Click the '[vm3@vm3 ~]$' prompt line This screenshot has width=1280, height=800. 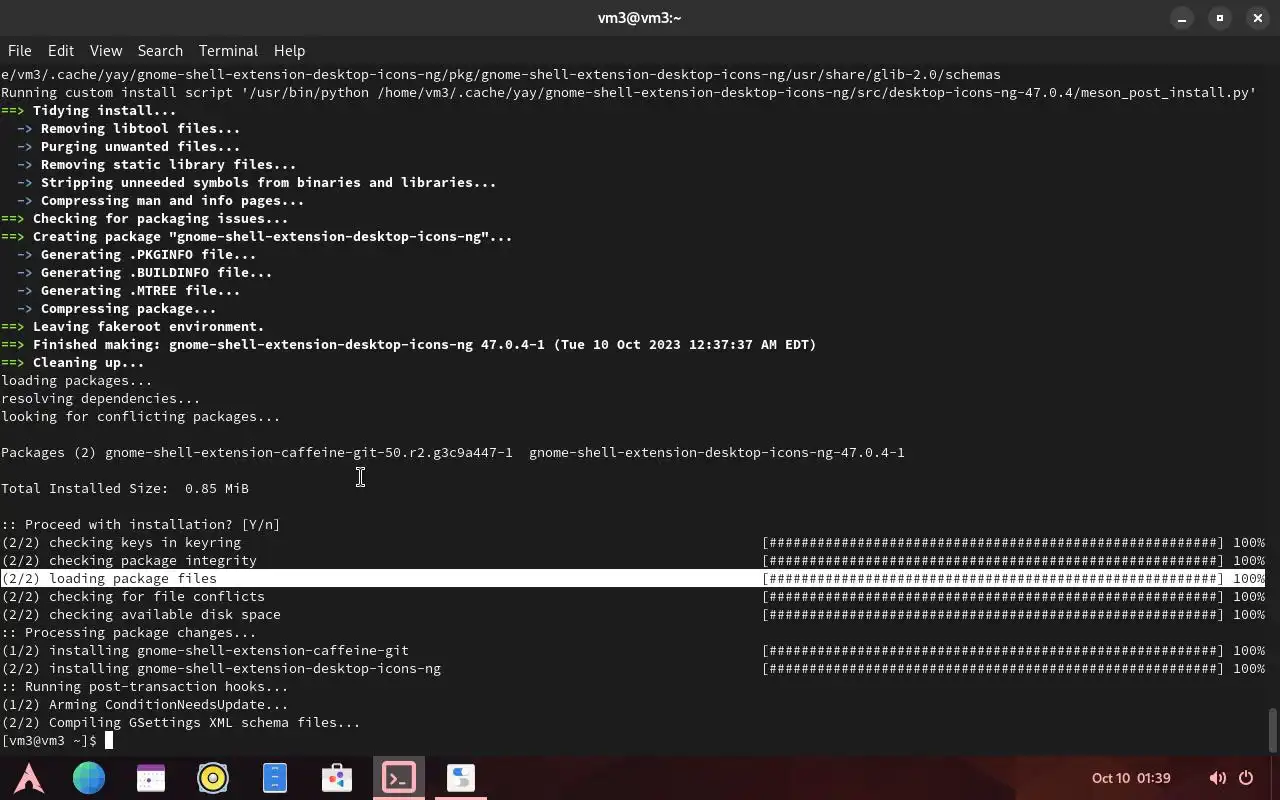point(49,740)
